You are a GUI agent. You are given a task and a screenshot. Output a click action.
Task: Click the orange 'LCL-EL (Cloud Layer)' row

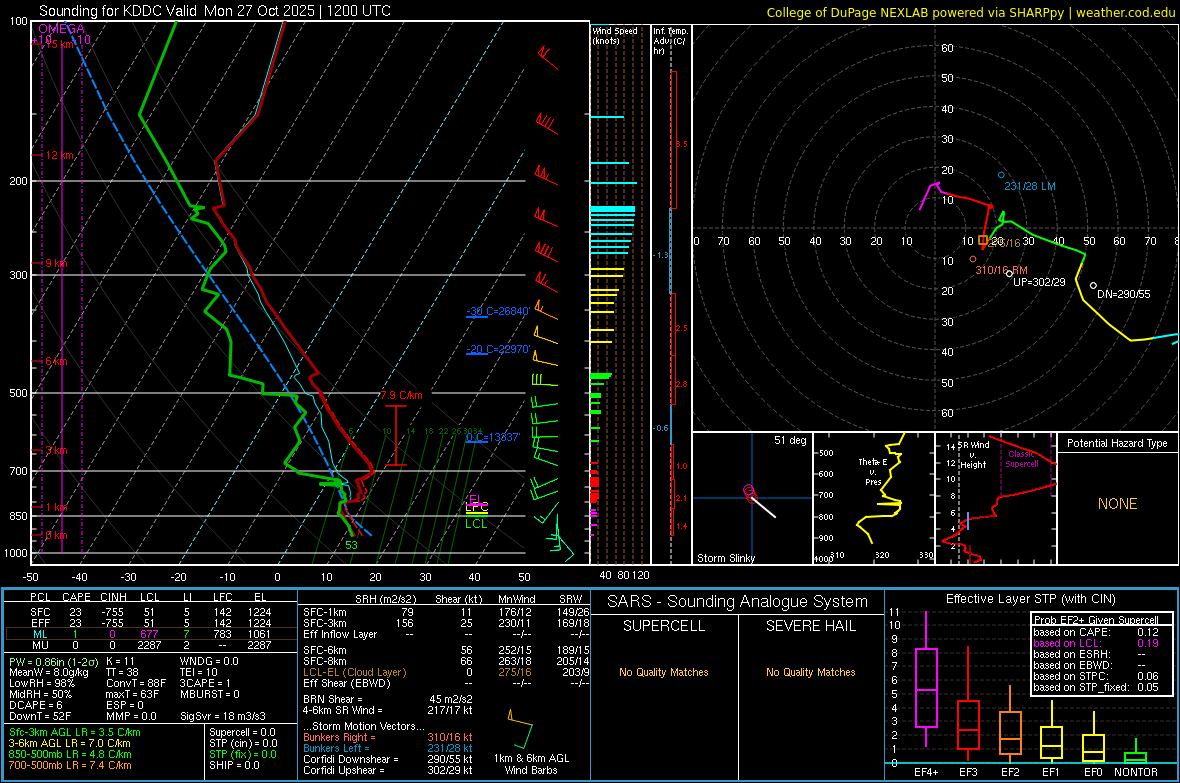click(x=446, y=672)
